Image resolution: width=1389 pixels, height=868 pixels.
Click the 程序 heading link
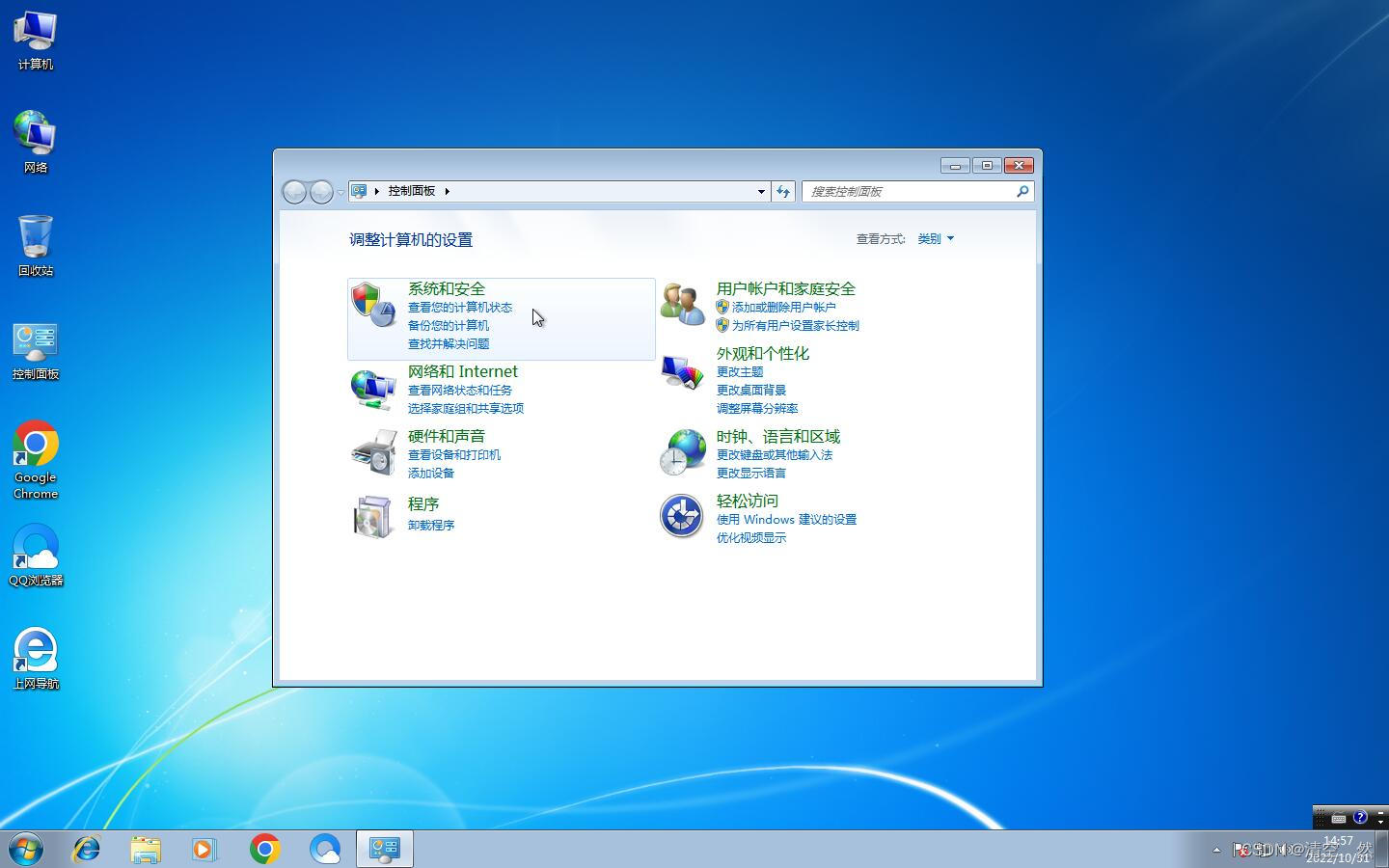(x=423, y=503)
